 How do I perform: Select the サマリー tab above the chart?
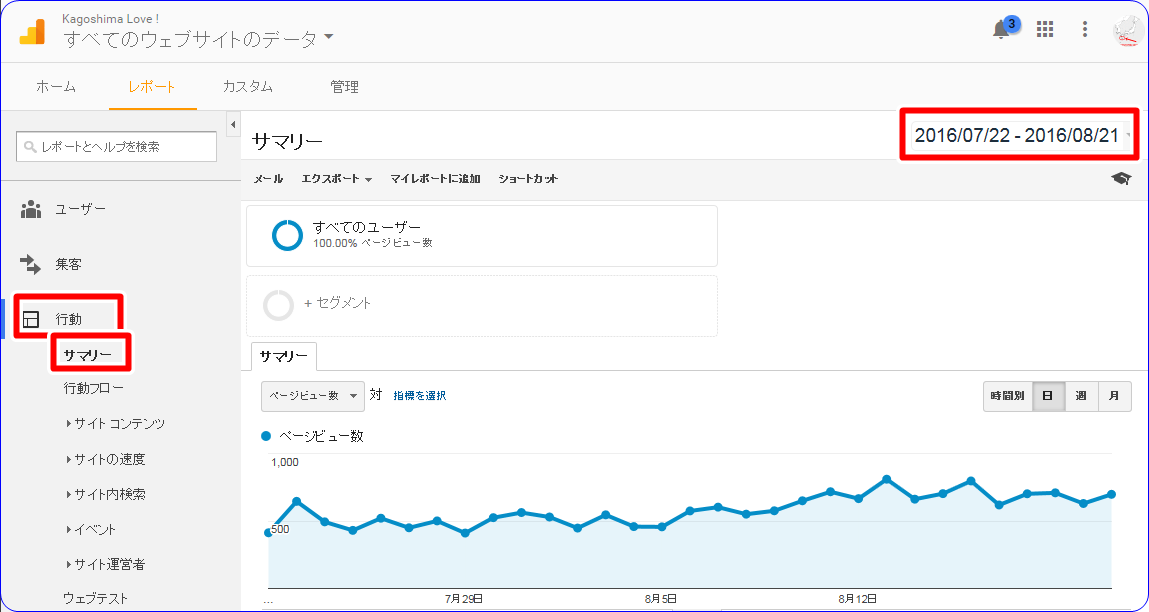284,357
